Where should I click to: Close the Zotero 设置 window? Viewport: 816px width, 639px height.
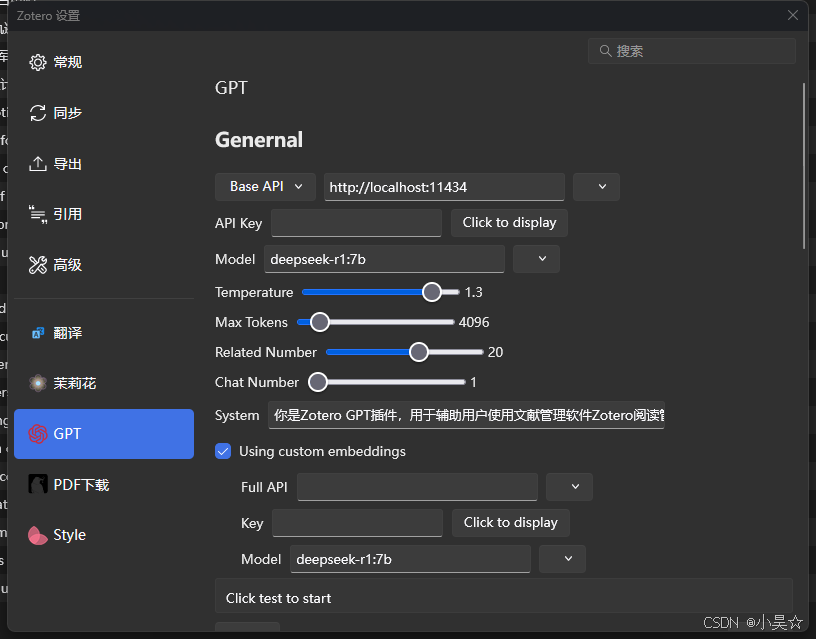pyautogui.click(x=793, y=15)
